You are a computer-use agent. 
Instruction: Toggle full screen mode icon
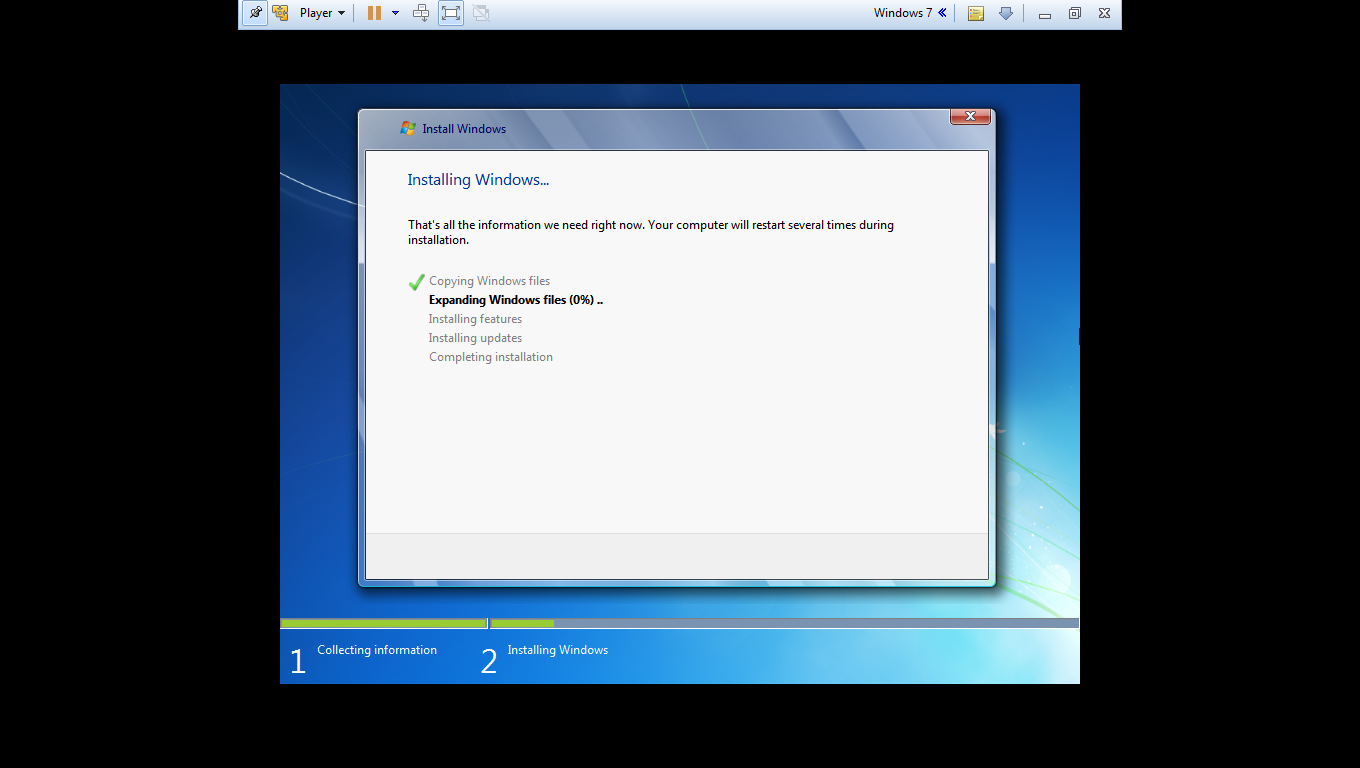click(x=451, y=13)
